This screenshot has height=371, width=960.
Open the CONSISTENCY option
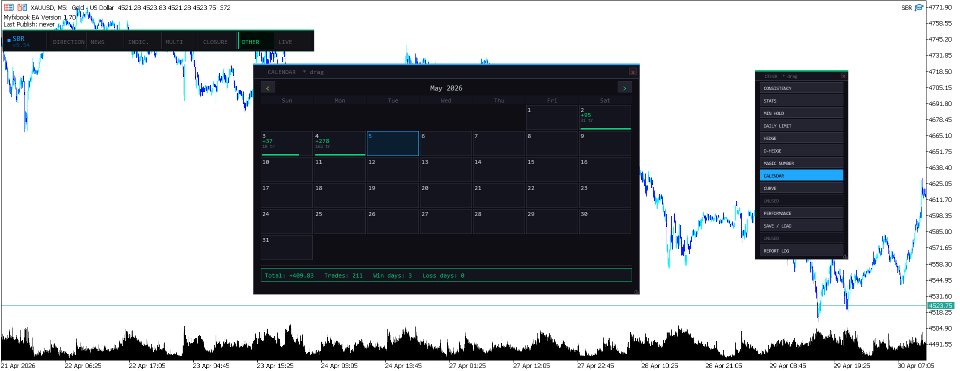point(801,89)
